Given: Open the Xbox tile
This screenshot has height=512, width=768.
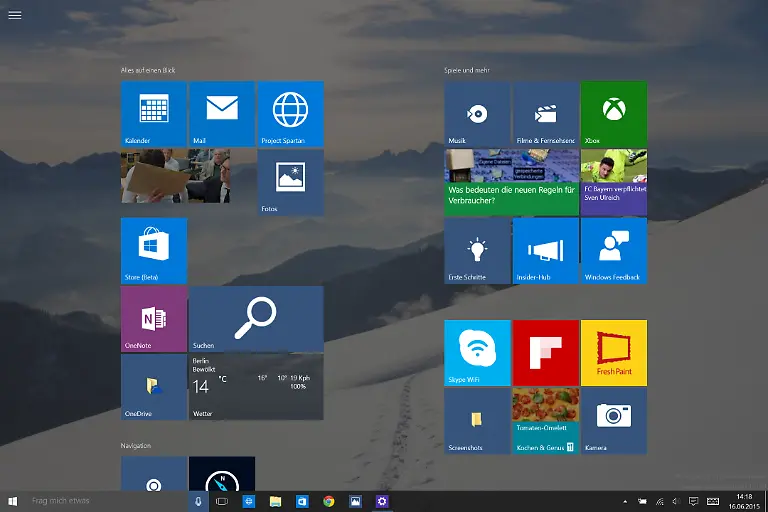Looking at the screenshot, I should tap(613, 114).
